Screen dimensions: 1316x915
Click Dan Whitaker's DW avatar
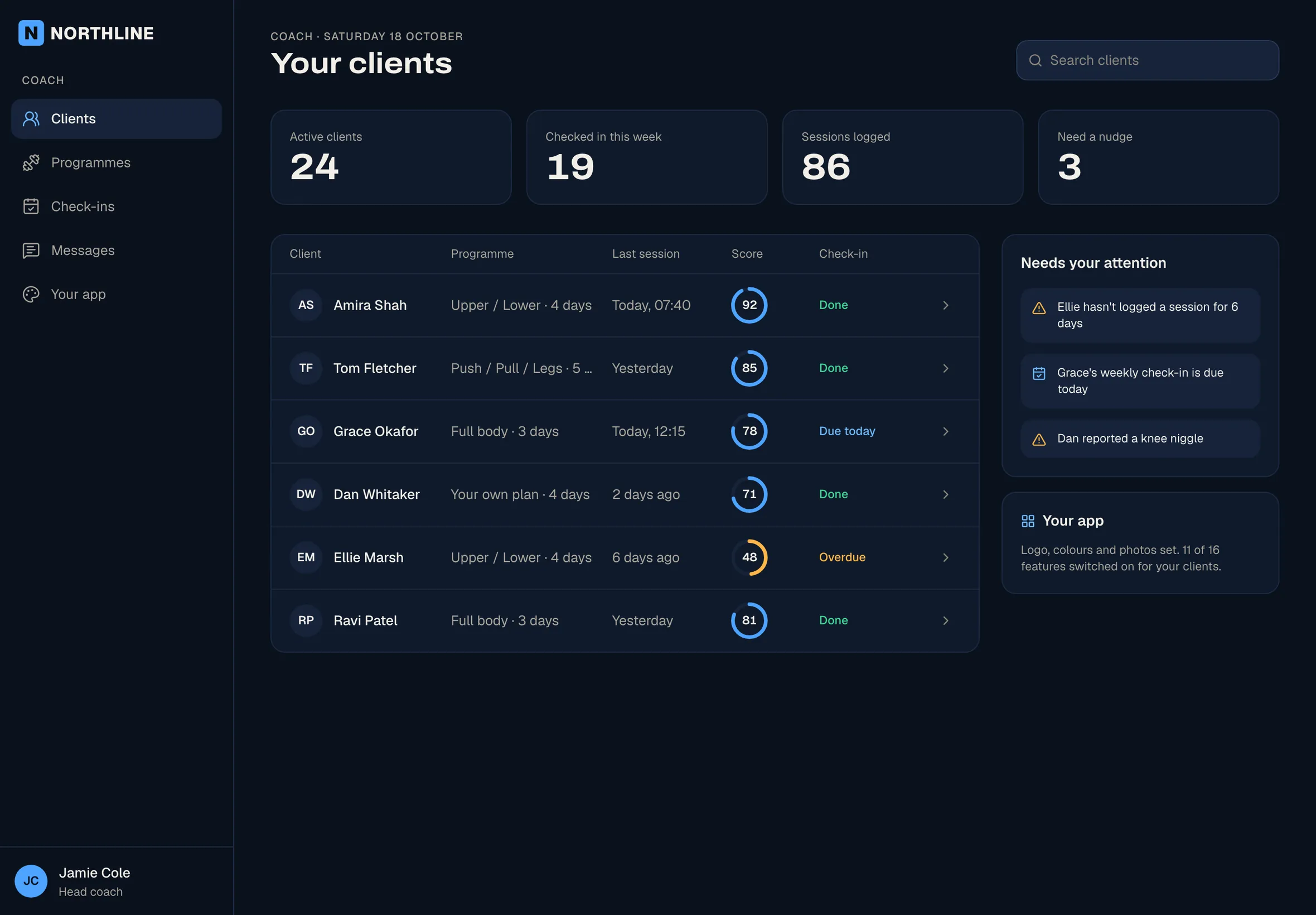(306, 495)
